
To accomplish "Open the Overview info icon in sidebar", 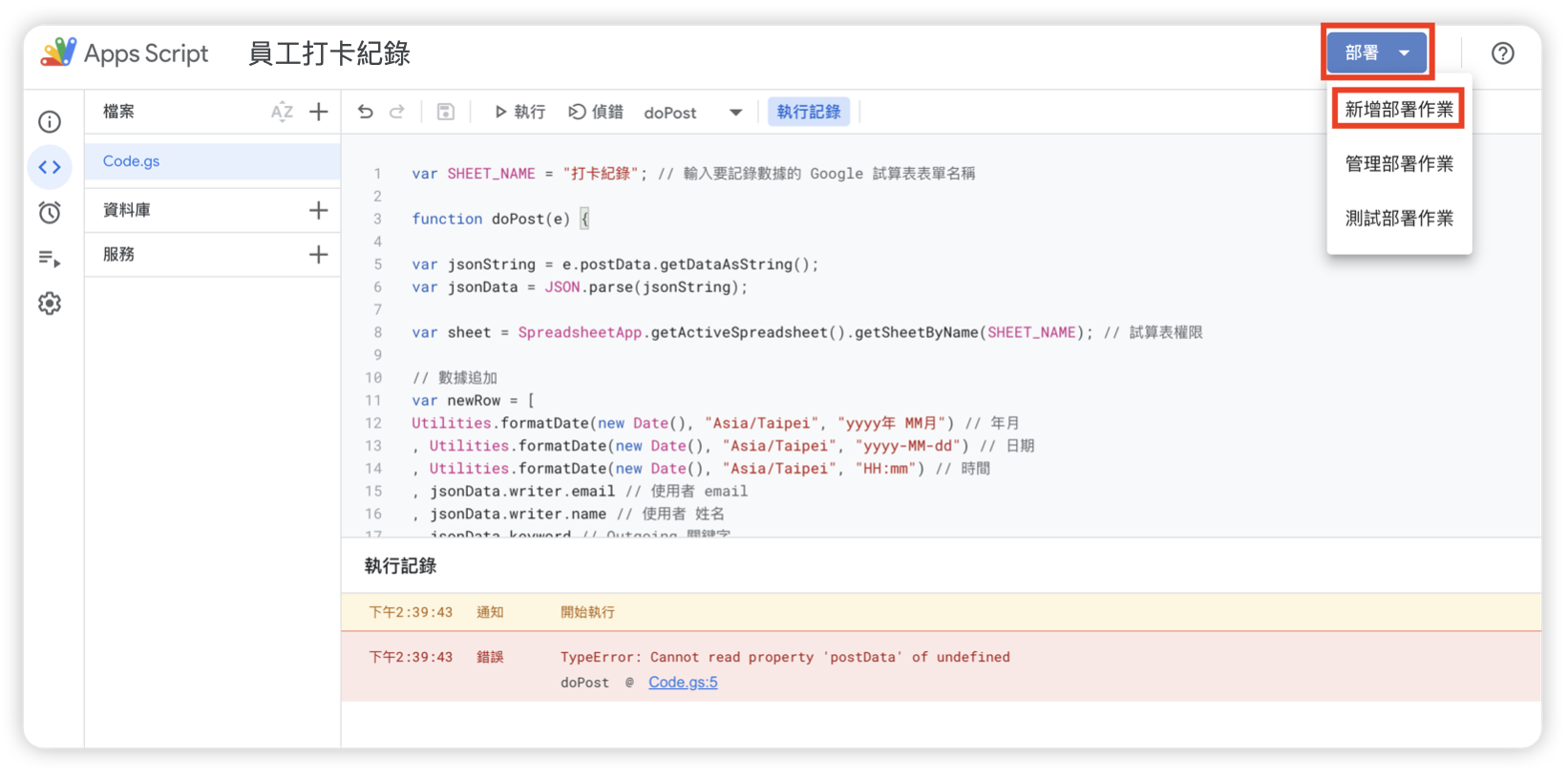I will coord(50,122).
